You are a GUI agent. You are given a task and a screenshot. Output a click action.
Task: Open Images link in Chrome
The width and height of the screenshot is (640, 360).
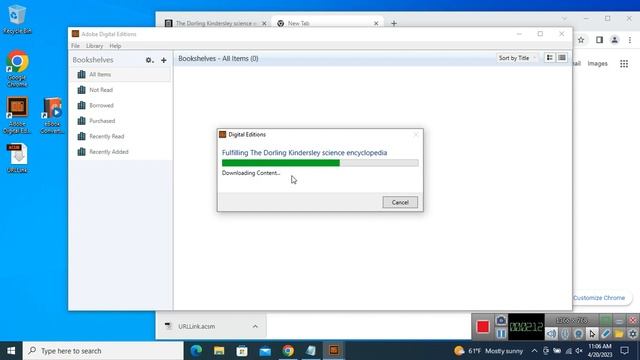coord(597,64)
